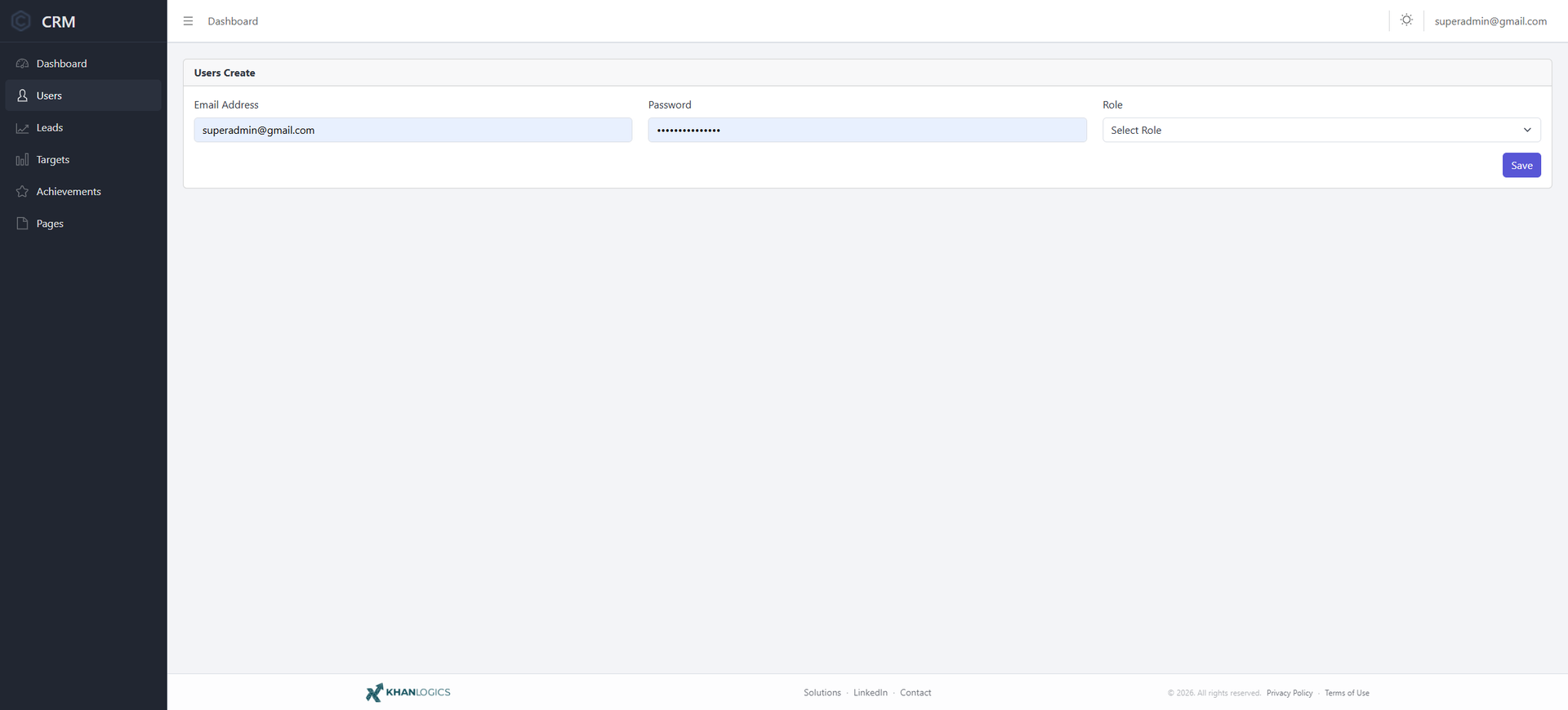Open the Contact footer link

(915, 693)
